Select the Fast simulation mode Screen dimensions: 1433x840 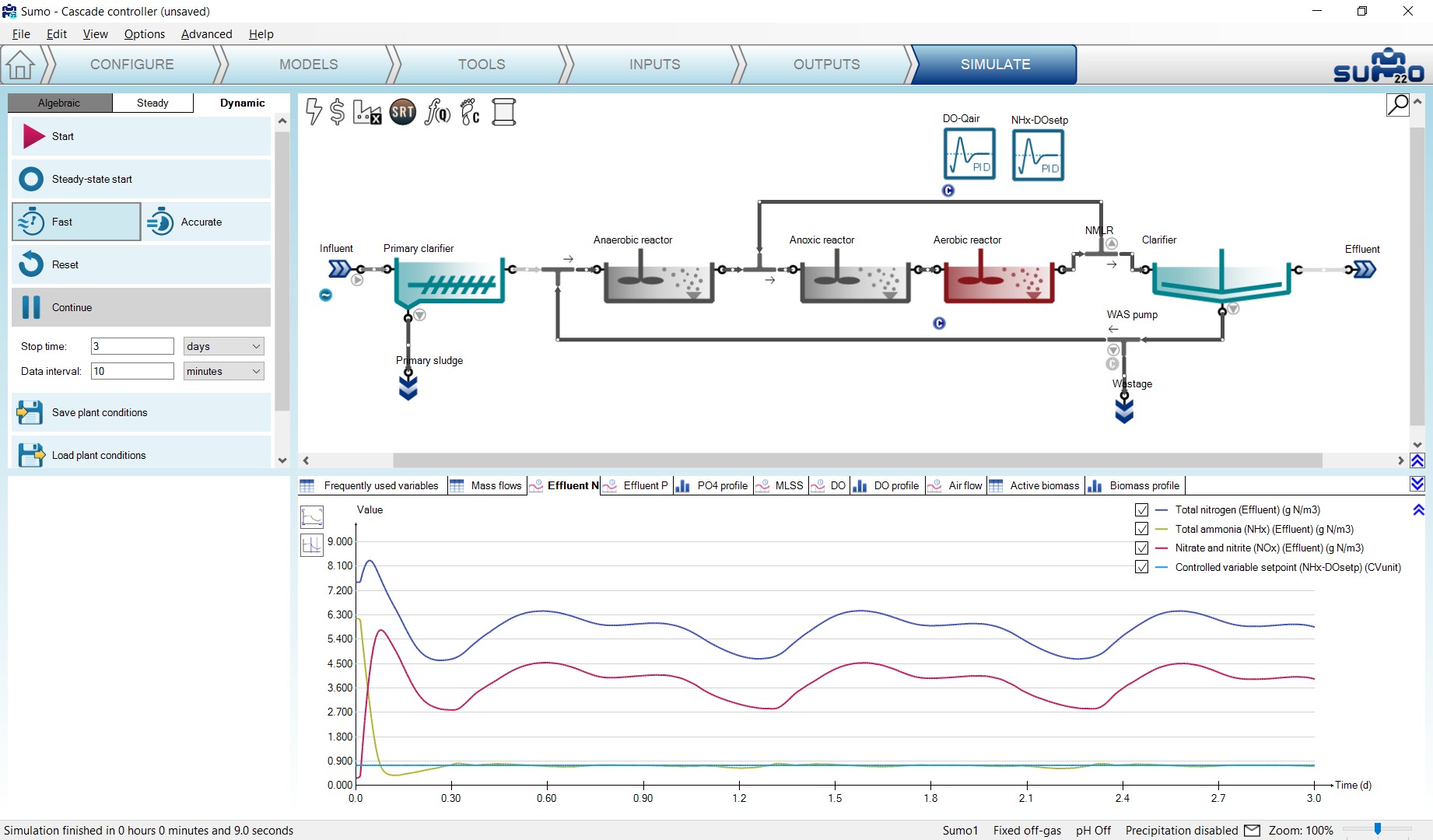pos(76,222)
